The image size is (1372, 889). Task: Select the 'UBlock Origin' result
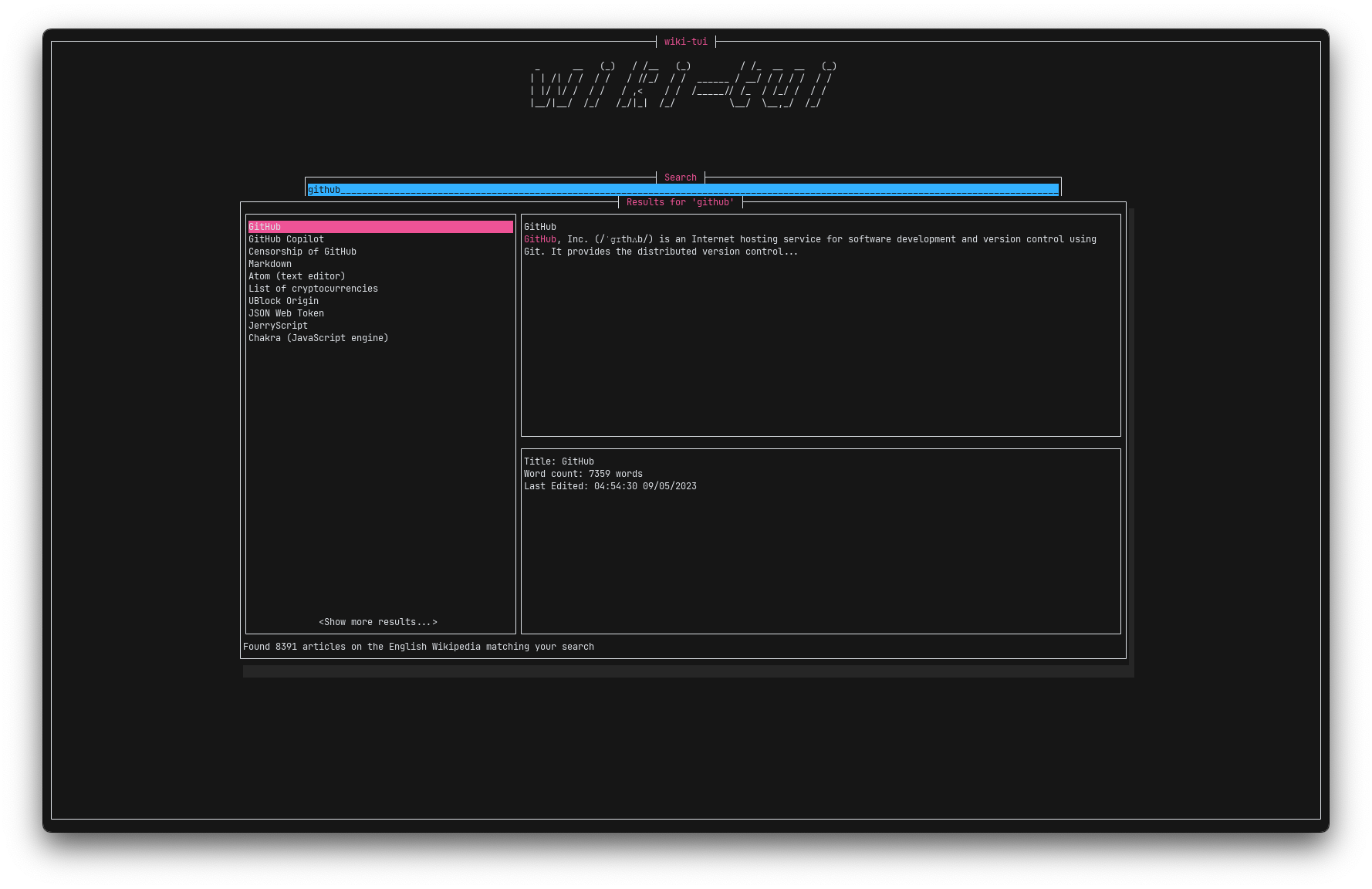click(x=283, y=301)
